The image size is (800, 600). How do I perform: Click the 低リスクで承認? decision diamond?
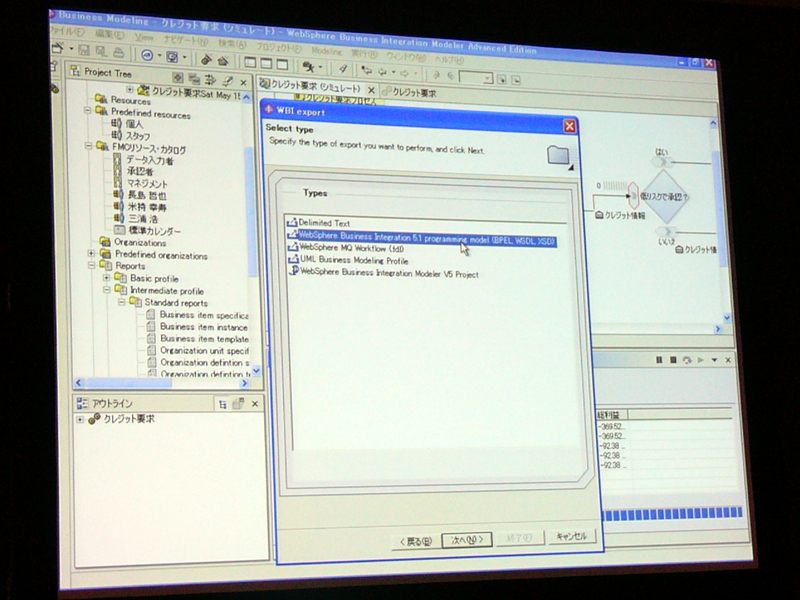[663, 196]
